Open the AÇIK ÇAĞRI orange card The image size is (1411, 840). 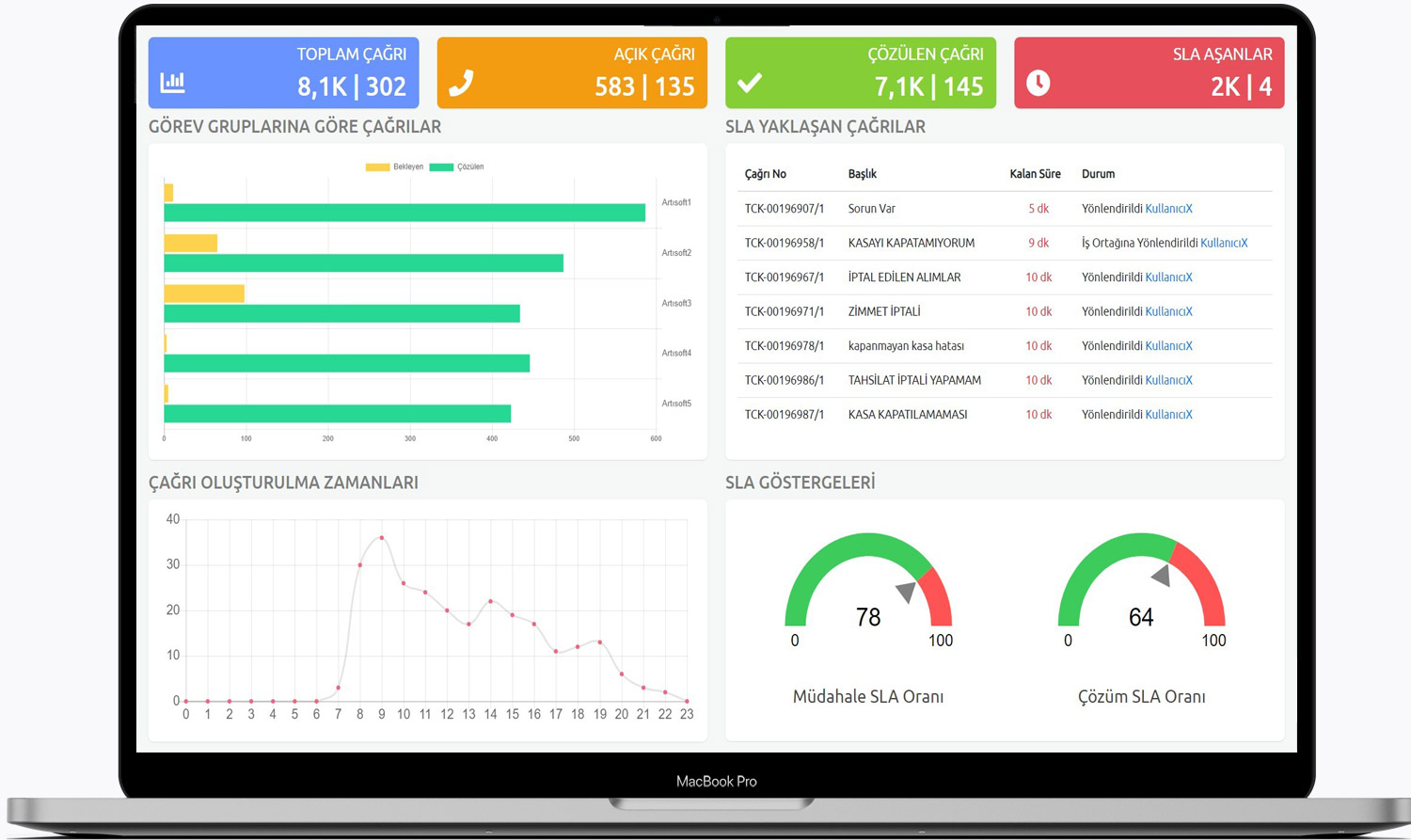pos(572,72)
